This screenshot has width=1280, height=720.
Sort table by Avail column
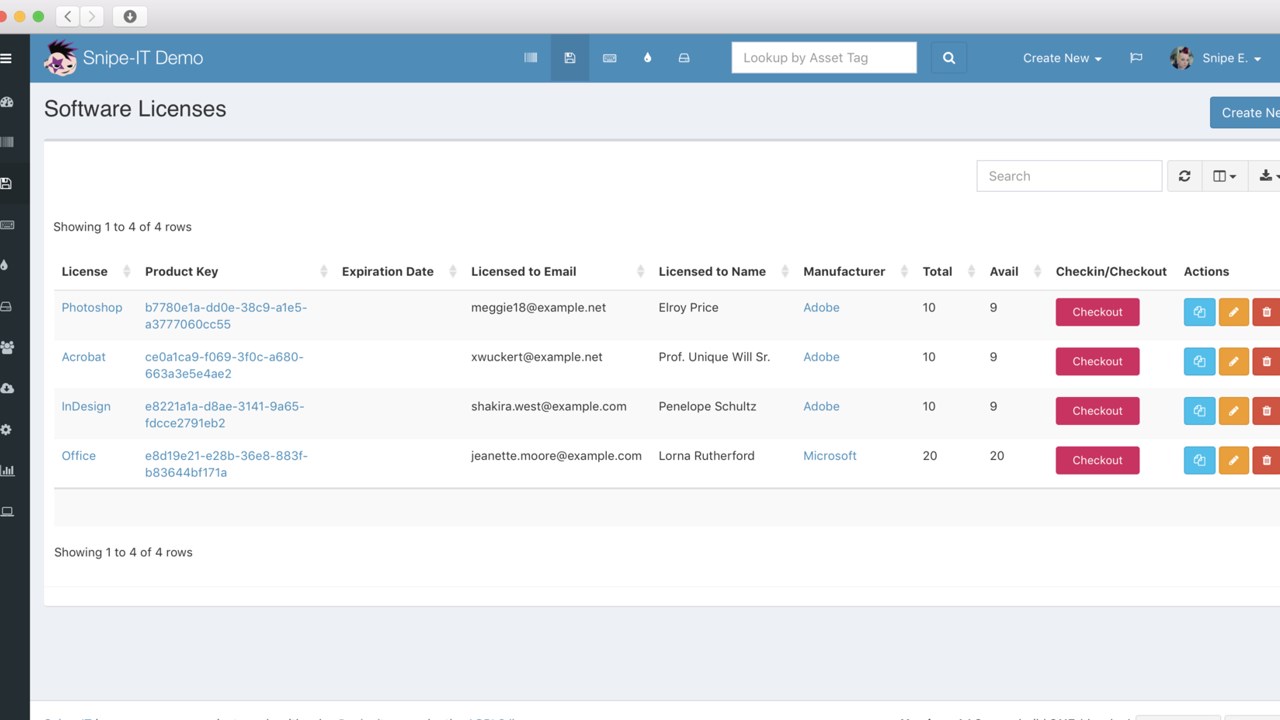coord(1015,272)
